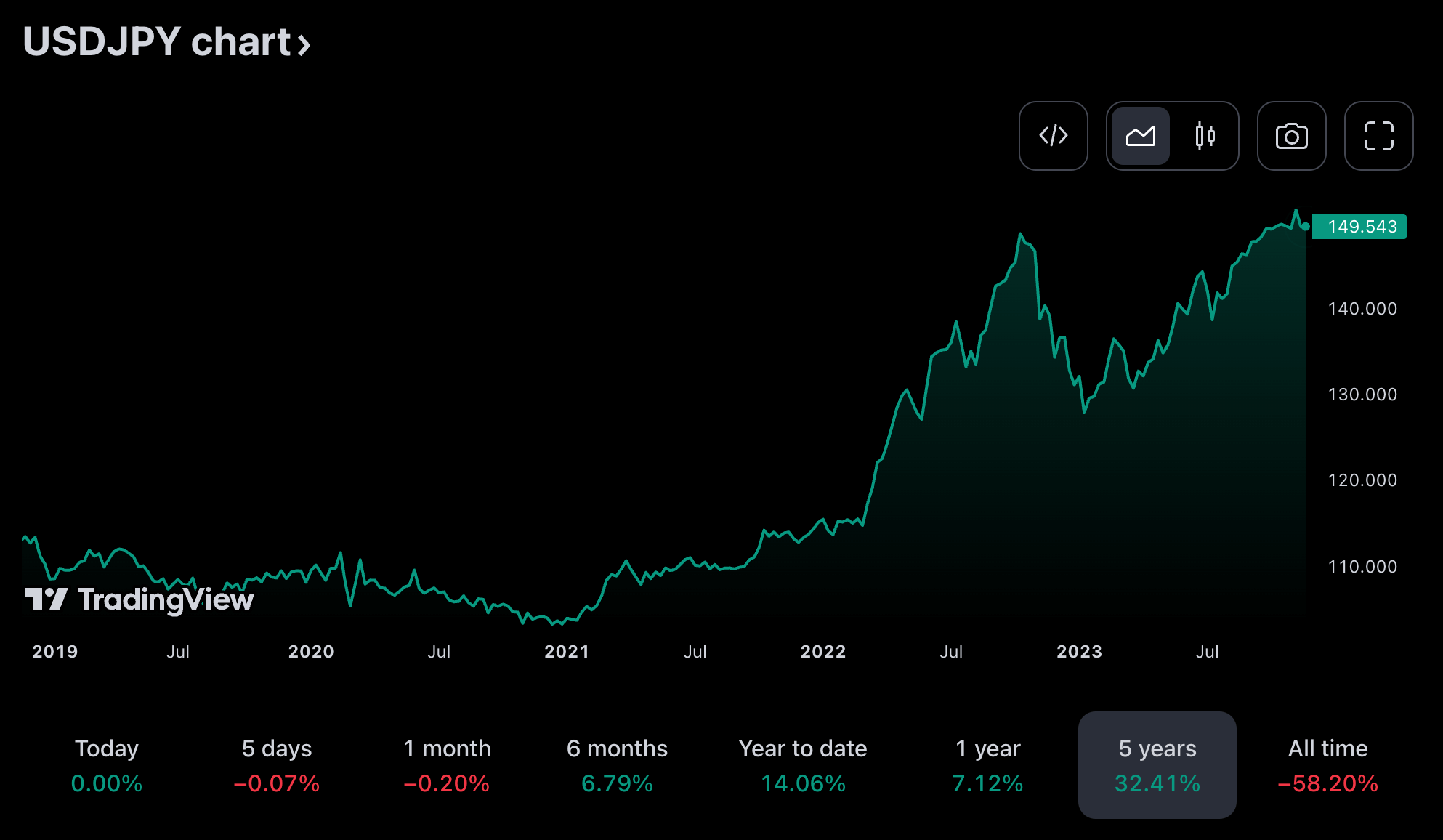The width and height of the screenshot is (1443, 840).
Task: Select the 1 month time range
Action: coord(447,765)
